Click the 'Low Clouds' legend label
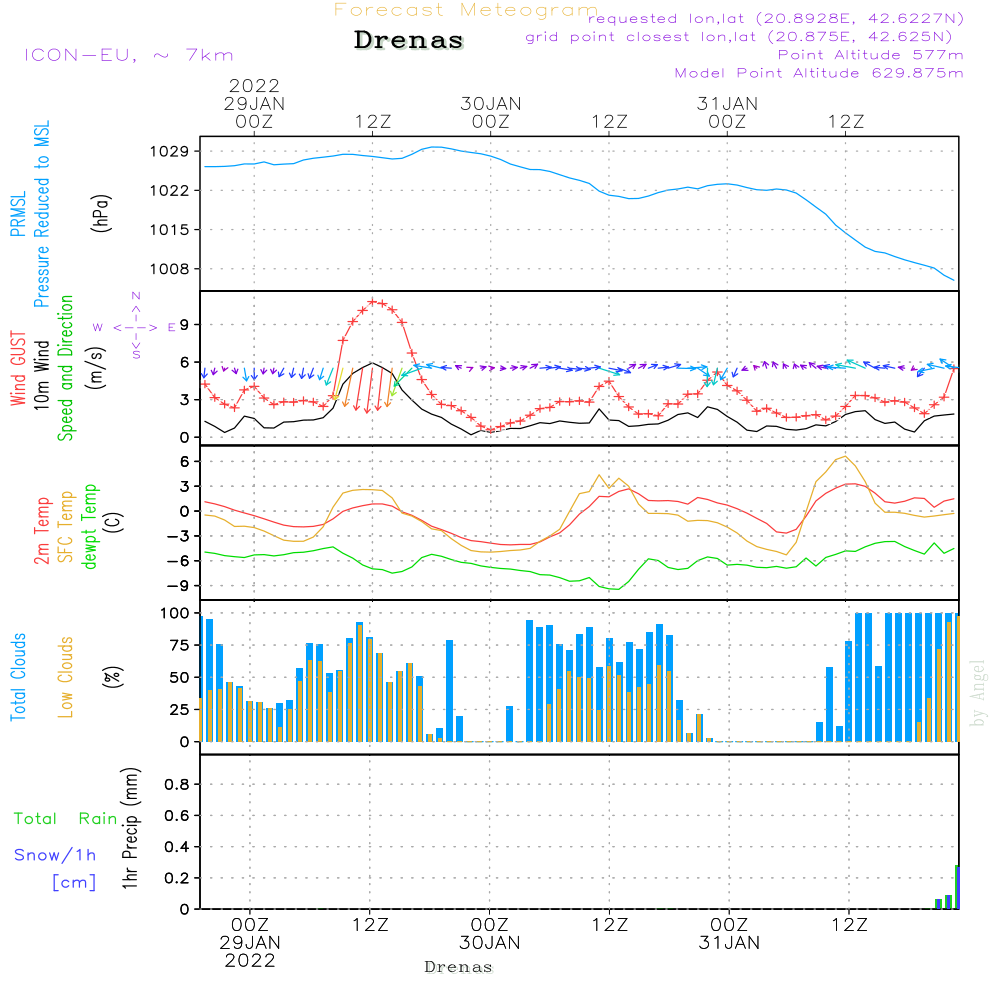This screenshot has height=1000, width=1000. click(66, 677)
